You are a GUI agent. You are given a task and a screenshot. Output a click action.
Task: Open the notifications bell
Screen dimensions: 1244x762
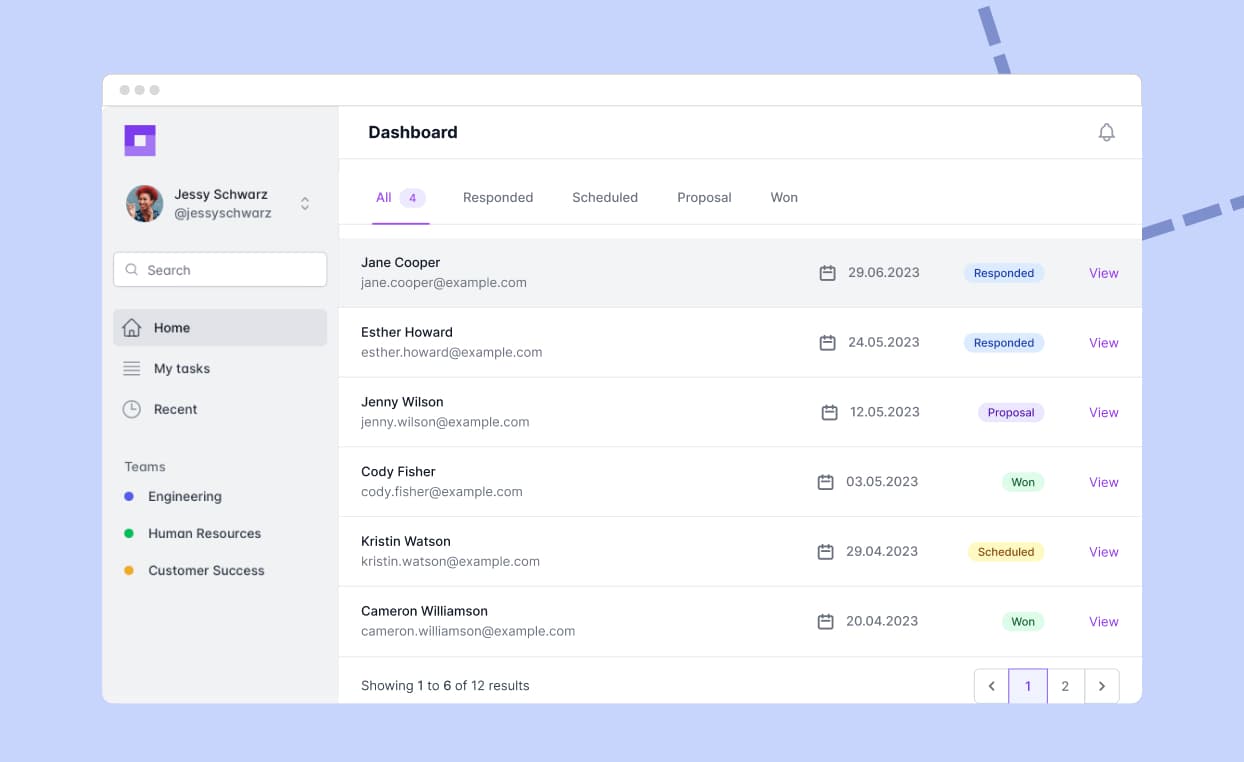[1106, 132]
